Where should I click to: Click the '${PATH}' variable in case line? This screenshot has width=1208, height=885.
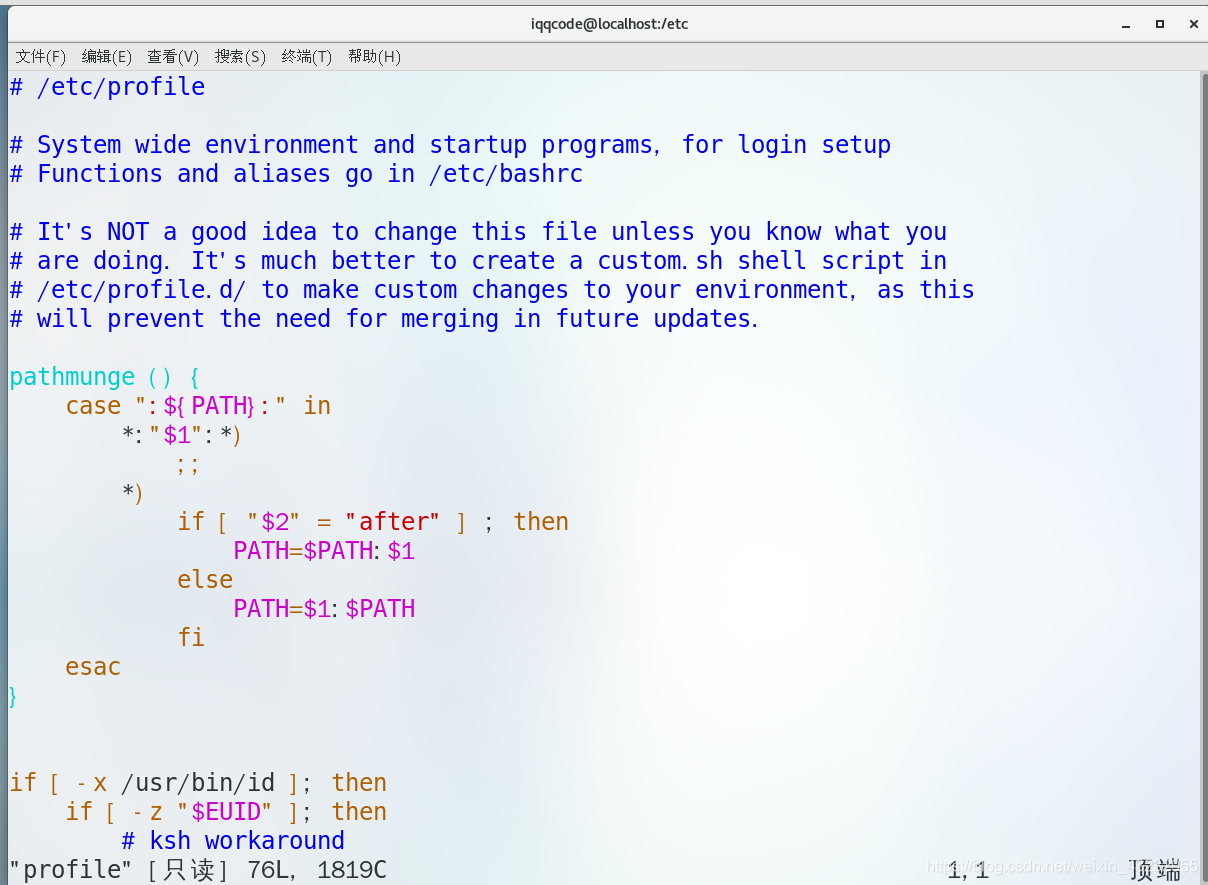coord(210,406)
